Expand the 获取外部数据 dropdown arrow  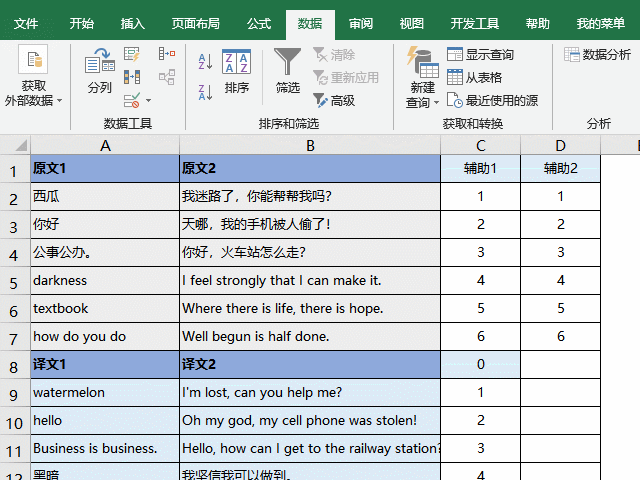click(60, 100)
